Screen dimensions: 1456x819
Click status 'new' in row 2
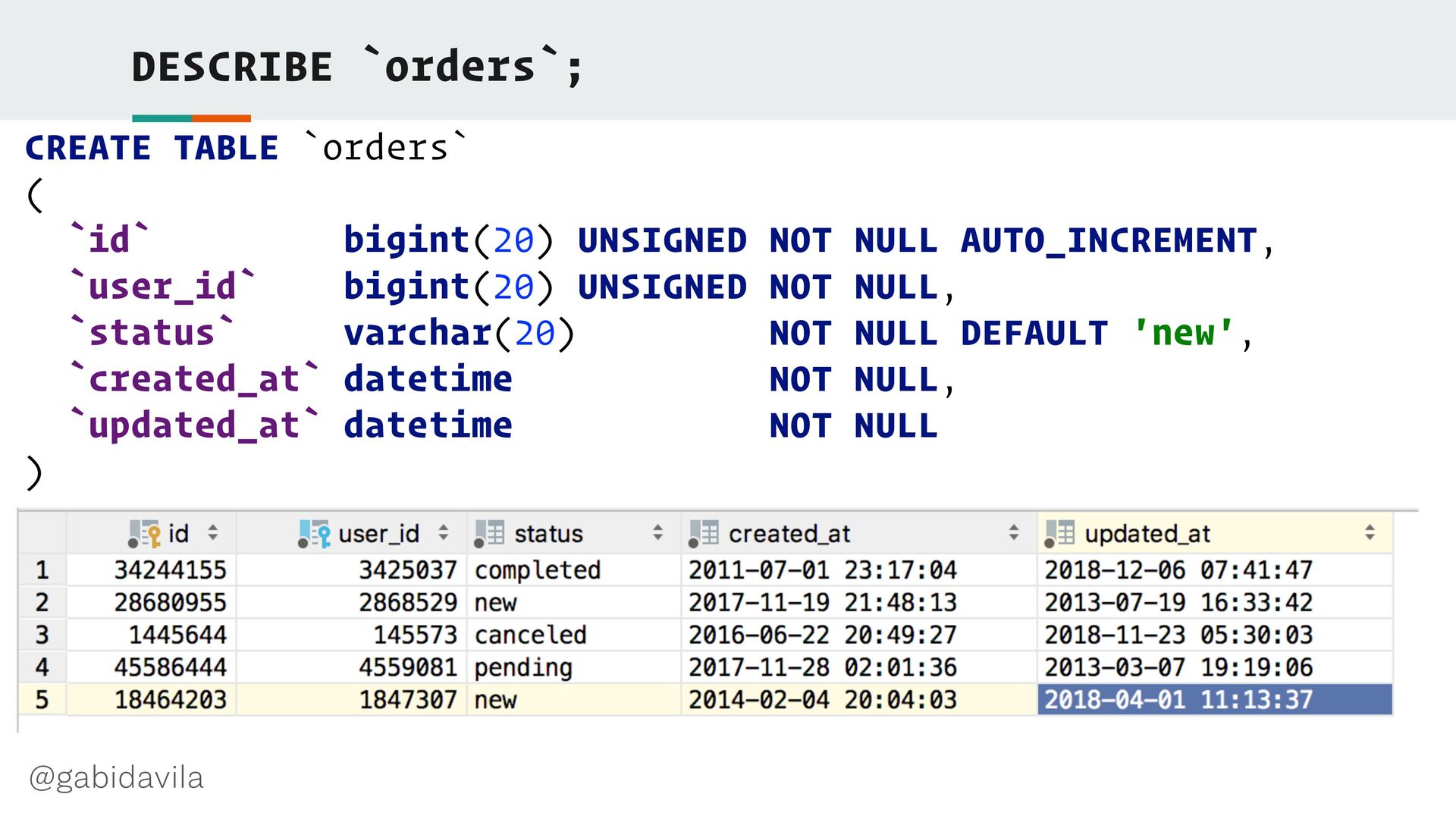tap(574, 603)
